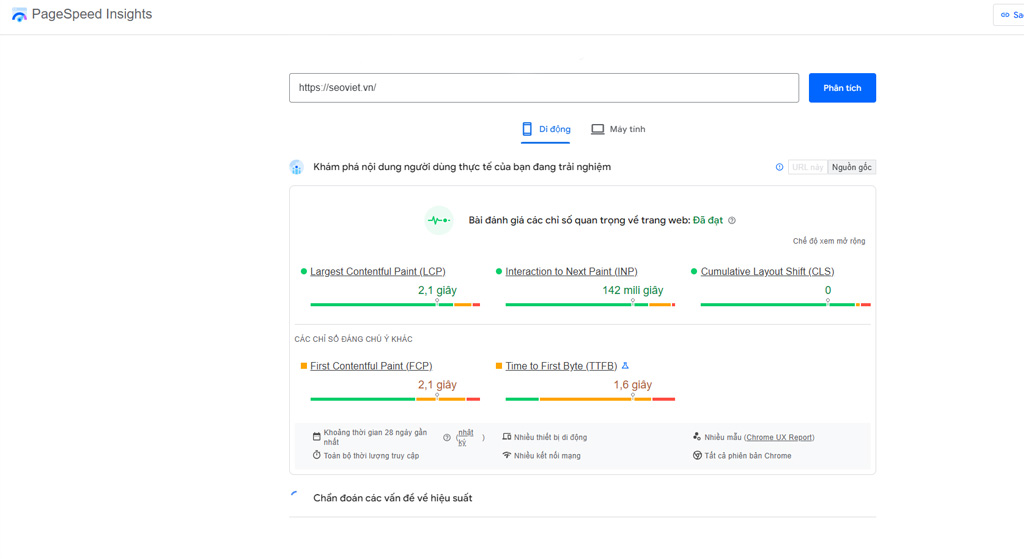Switch to the Máy tính tab
Screen dimensions: 1024x559
pyautogui.click(x=618, y=129)
